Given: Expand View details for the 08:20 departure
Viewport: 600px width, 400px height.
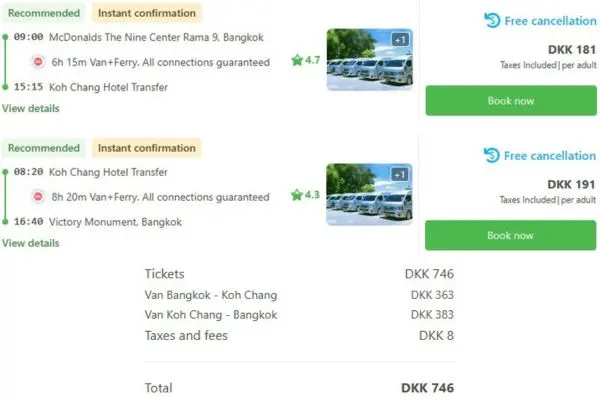Looking at the screenshot, I should 30,243.
